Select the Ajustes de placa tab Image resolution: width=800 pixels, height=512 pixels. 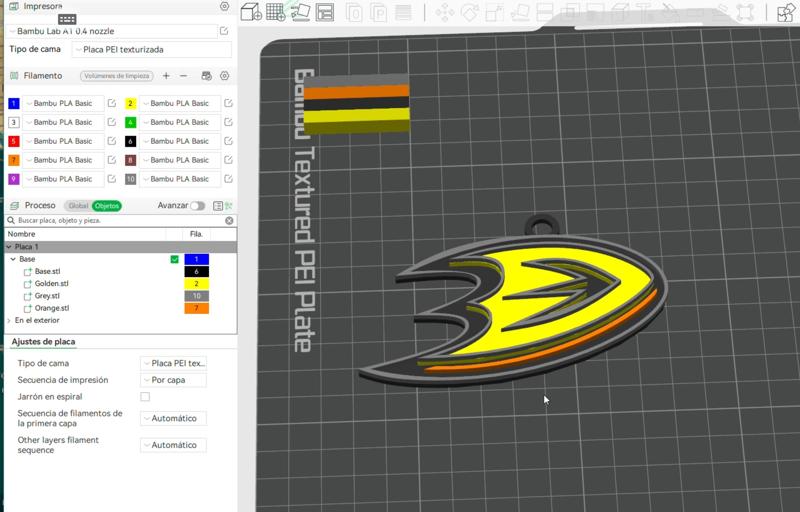43,342
